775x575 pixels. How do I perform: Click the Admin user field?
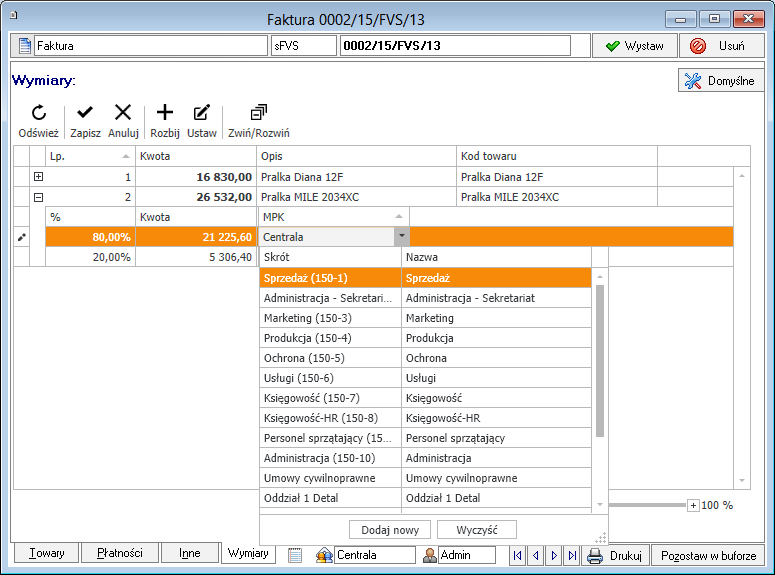(x=467, y=555)
